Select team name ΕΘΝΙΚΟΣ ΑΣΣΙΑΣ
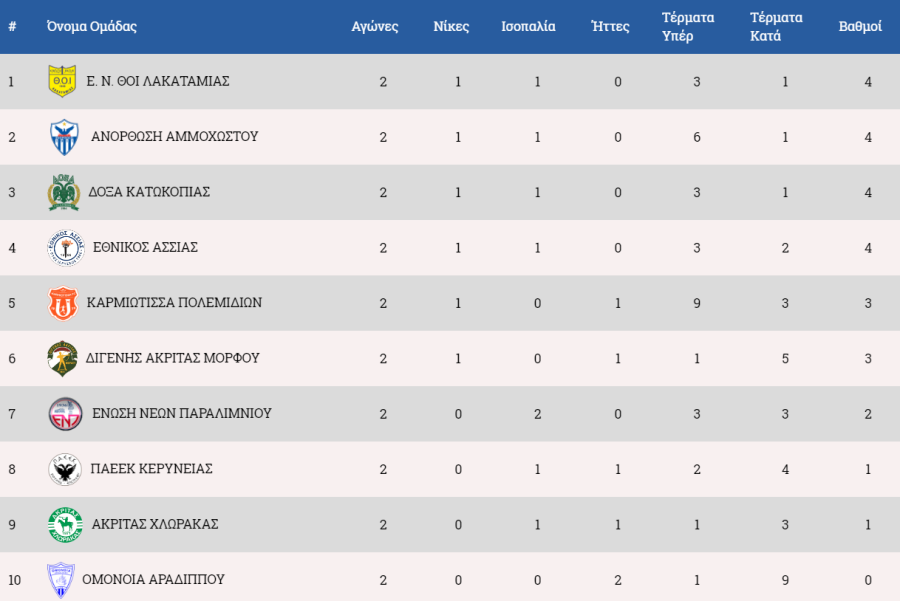900x601 pixels. pos(145,247)
